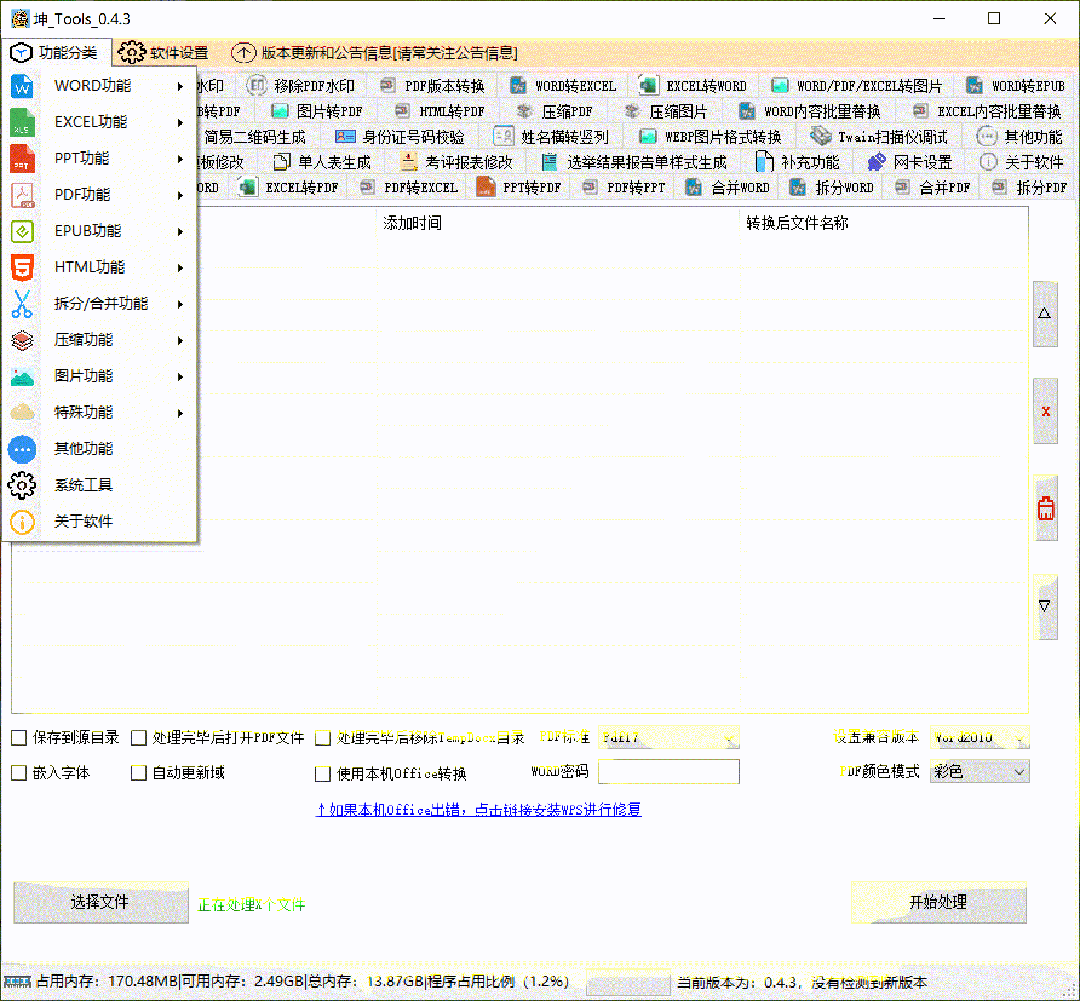Image resolution: width=1080 pixels, height=1001 pixels.
Task: Click the memory usage status text
Action: point(303,982)
